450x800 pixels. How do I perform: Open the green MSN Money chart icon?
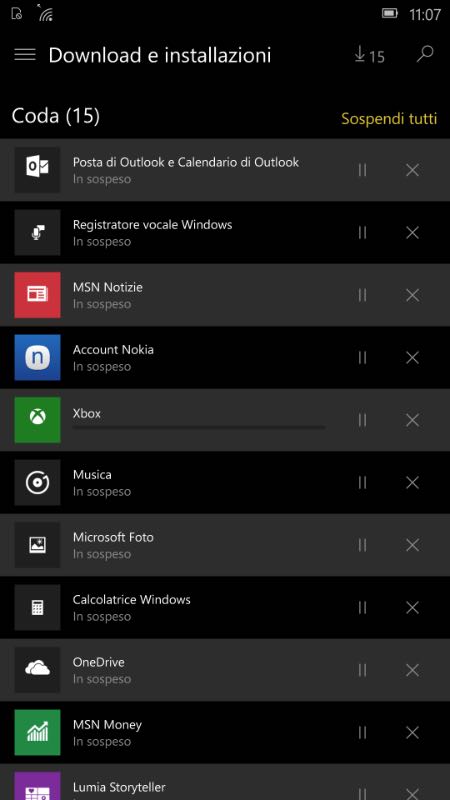point(37,733)
